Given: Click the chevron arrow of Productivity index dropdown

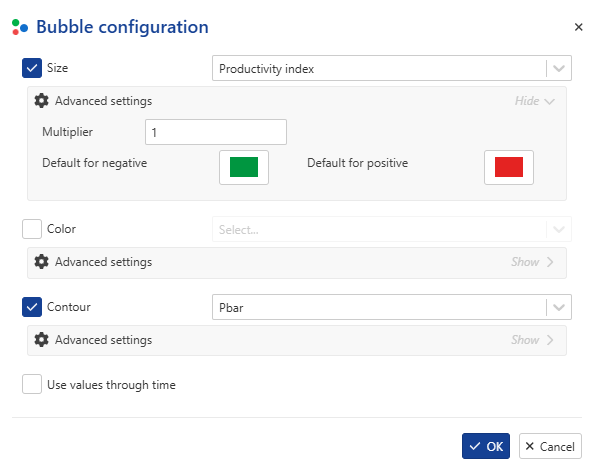Looking at the screenshot, I should click(x=559, y=69).
